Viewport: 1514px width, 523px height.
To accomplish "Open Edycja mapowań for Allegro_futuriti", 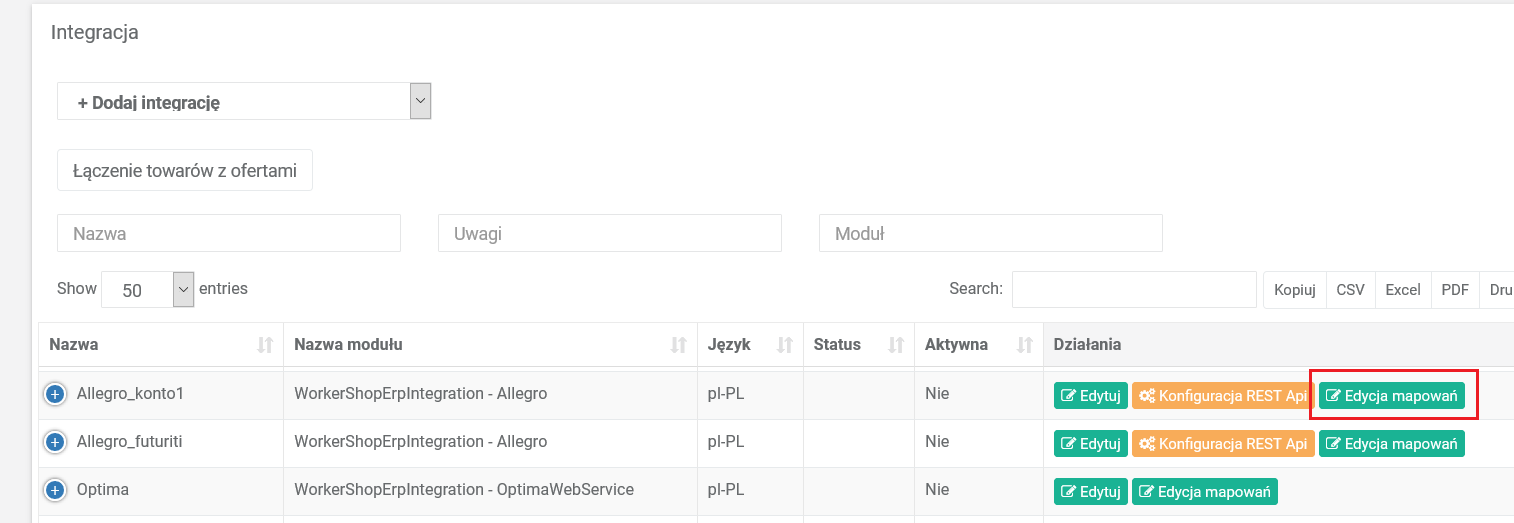I will 1391,443.
